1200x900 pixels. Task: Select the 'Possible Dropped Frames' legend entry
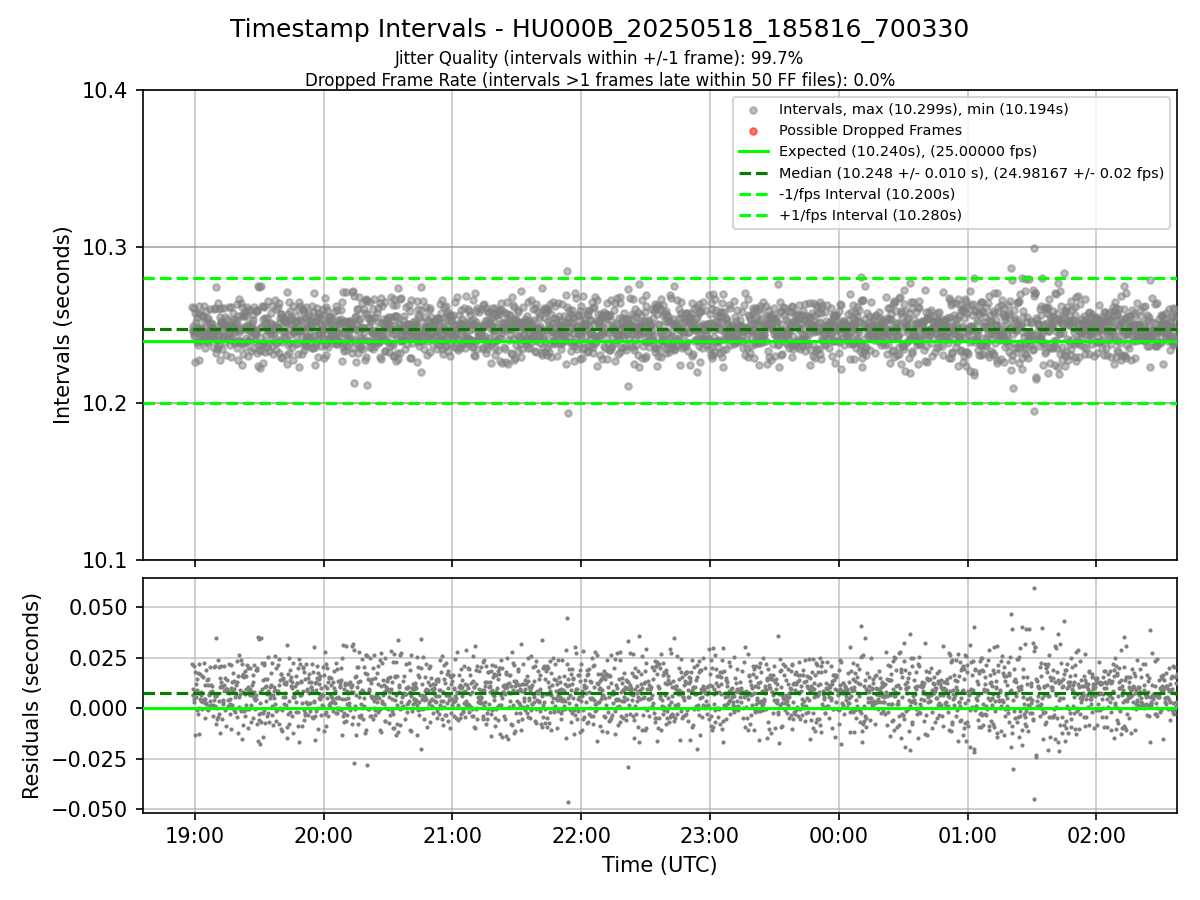[851, 130]
